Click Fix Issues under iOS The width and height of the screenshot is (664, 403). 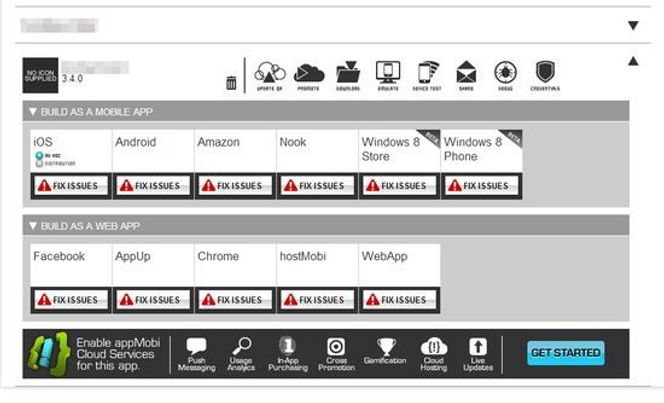click(x=71, y=186)
